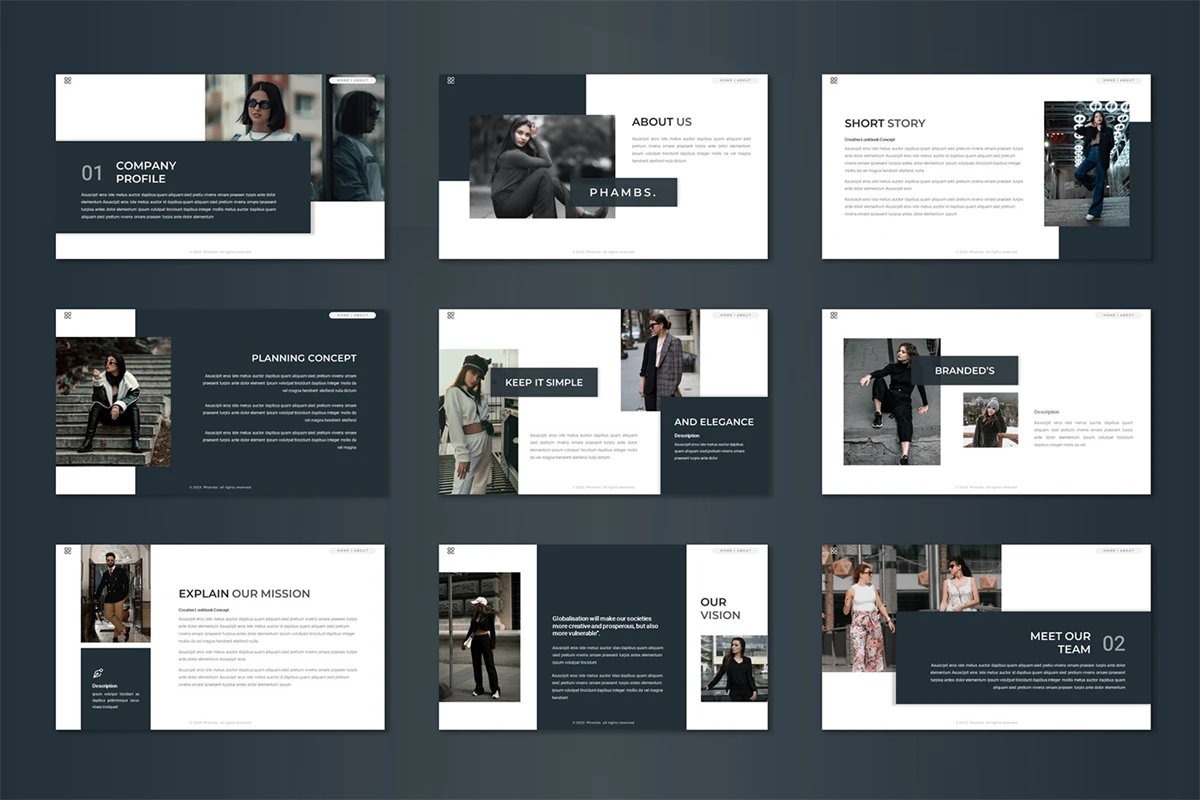This screenshot has height=800, width=1200.
Task: Select the small winter hat portrait on Branded's slide
Action: (990, 420)
